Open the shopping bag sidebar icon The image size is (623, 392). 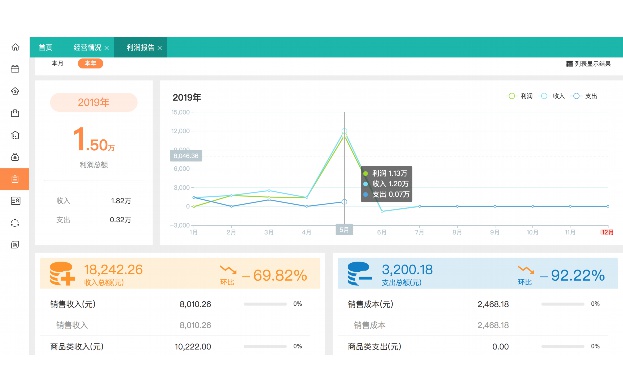(x=15, y=113)
